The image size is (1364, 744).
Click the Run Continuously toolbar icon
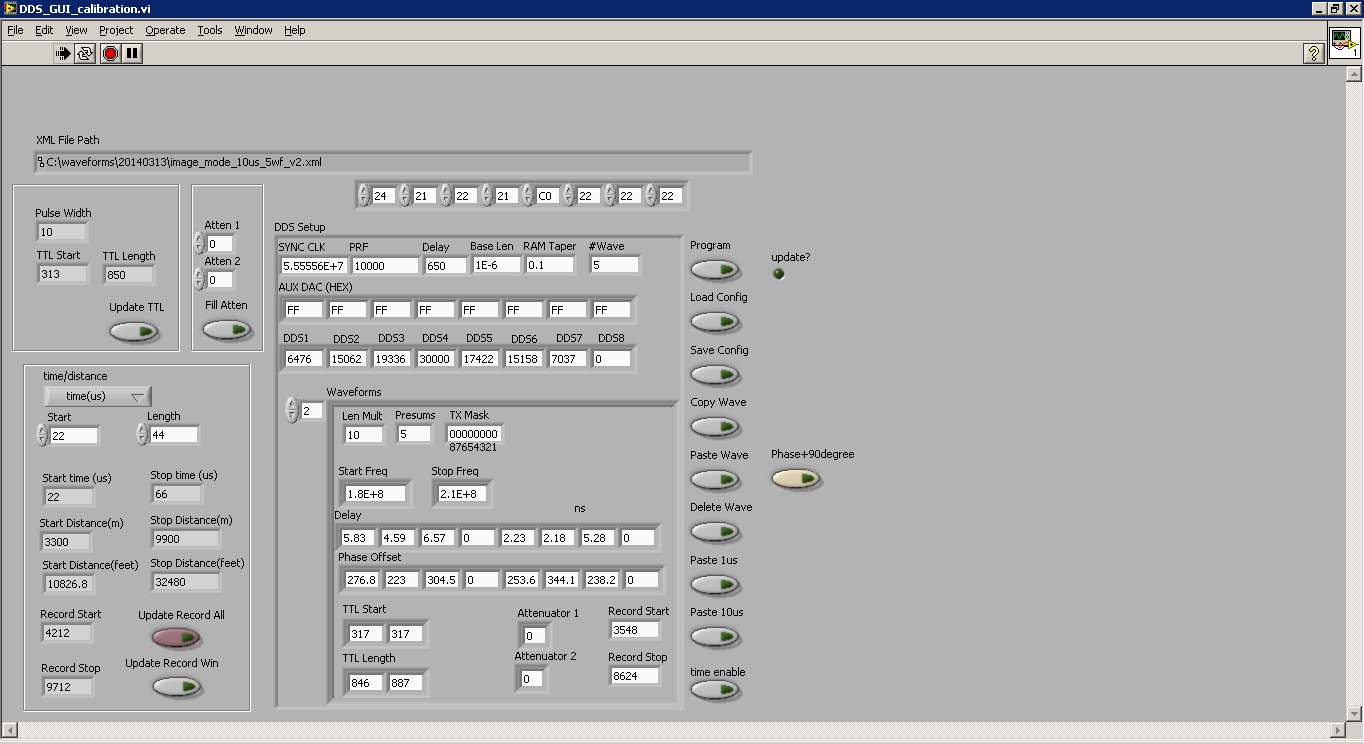pyautogui.click(x=85, y=53)
